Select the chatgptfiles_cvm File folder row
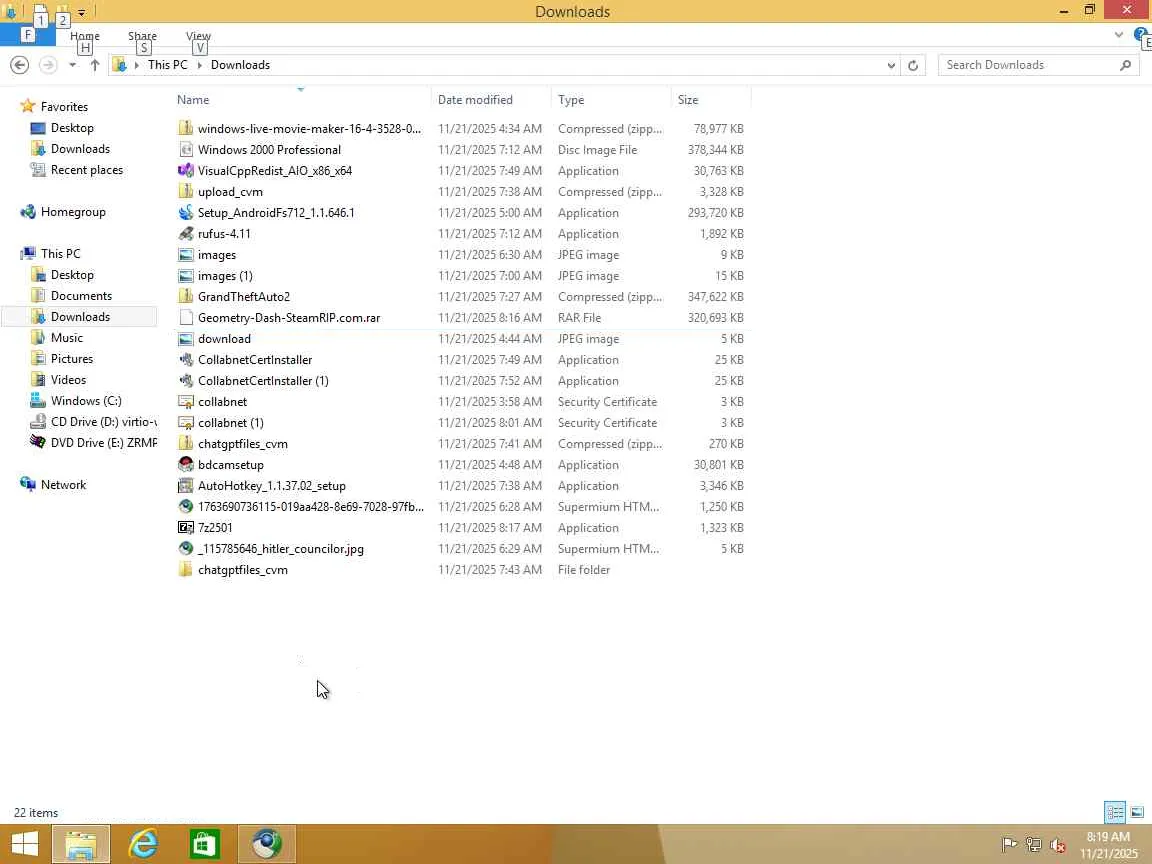The width and height of the screenshot is (1152, 864). (x=462, y=570)
